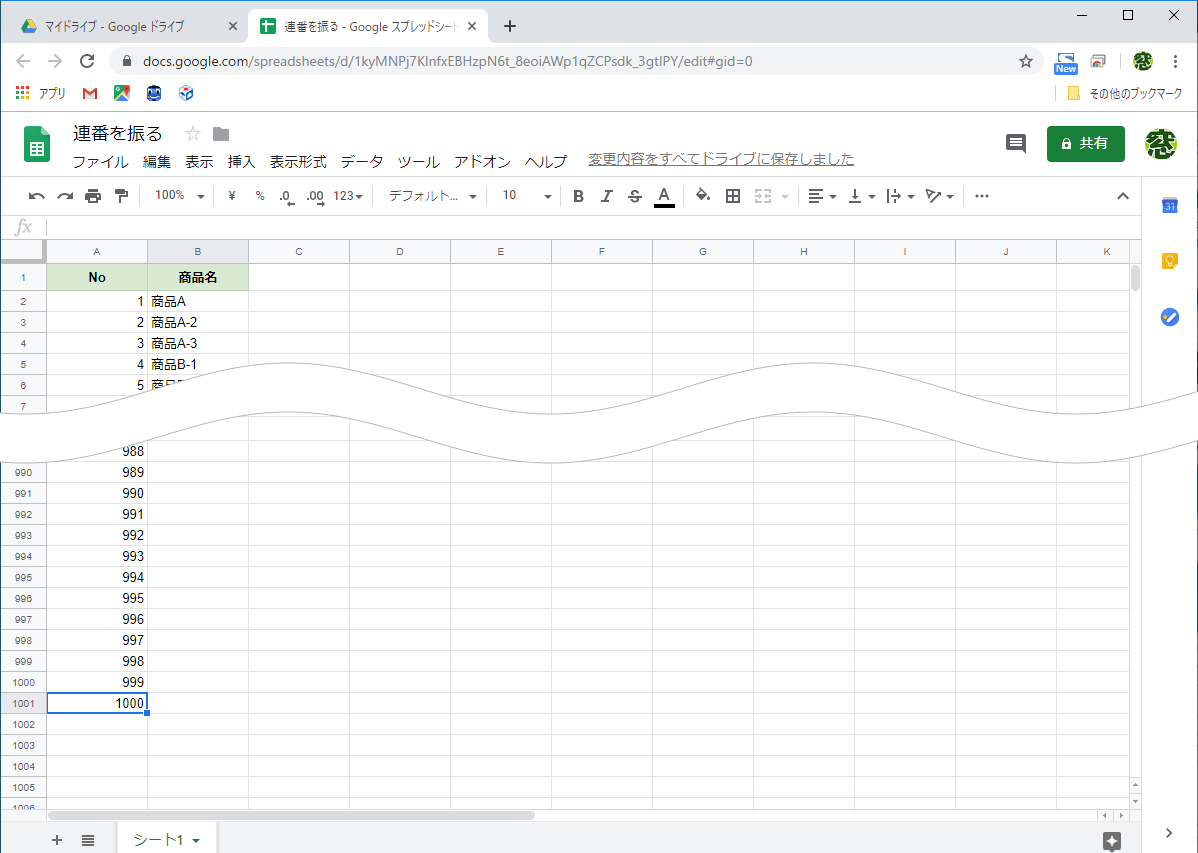Open Gmail bookmark icon
Screen dimensions: 1198x853
(89, 93)
